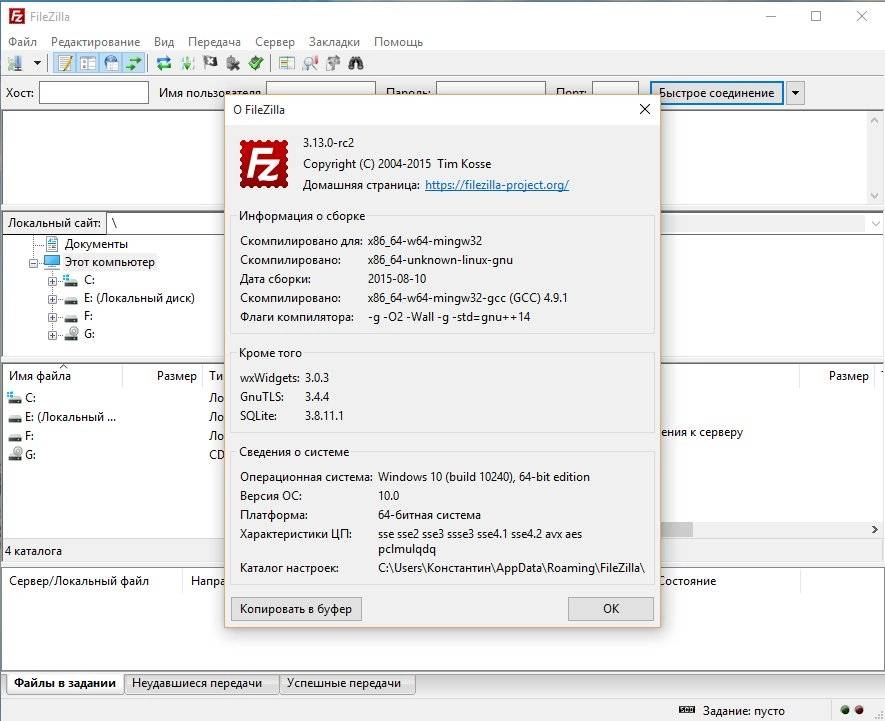Click the Хост input field
Image resolution: width=885 pixels, height=721 pixels.
(x=94, y=93)
